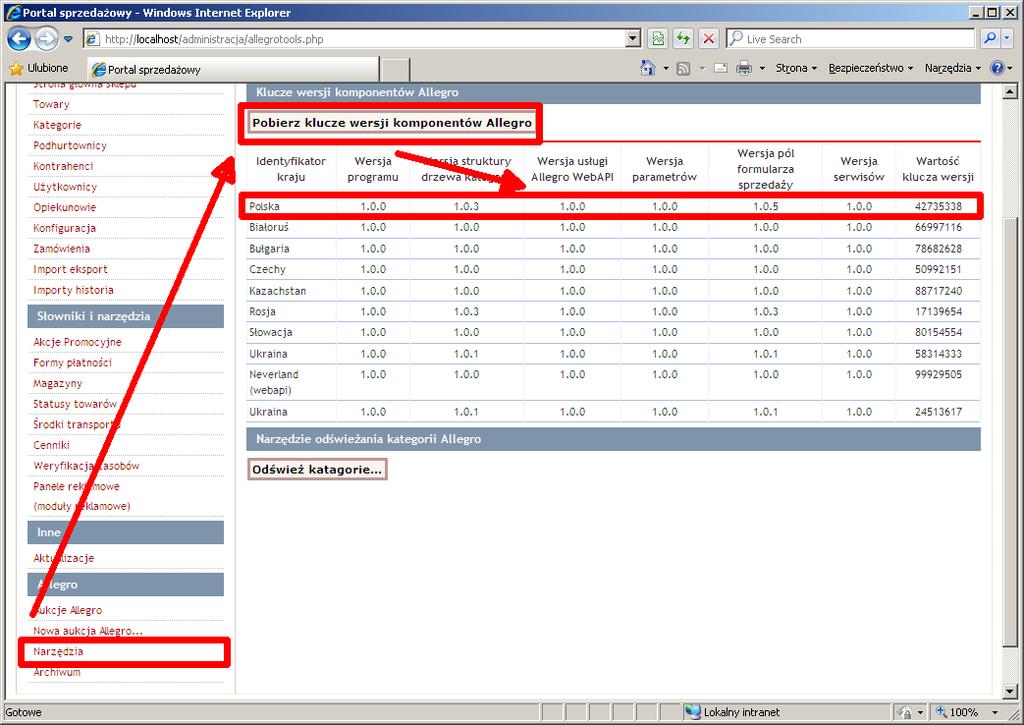Click the Odśwież katagorie button
Image resolution: width=1024 pixels, height=725 pixels.
(317, 470)
